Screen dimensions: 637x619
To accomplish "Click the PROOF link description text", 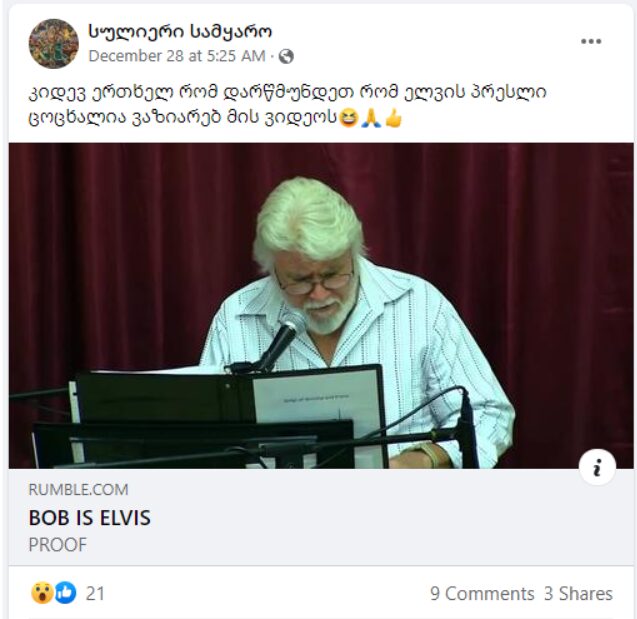I will point(58,545).
